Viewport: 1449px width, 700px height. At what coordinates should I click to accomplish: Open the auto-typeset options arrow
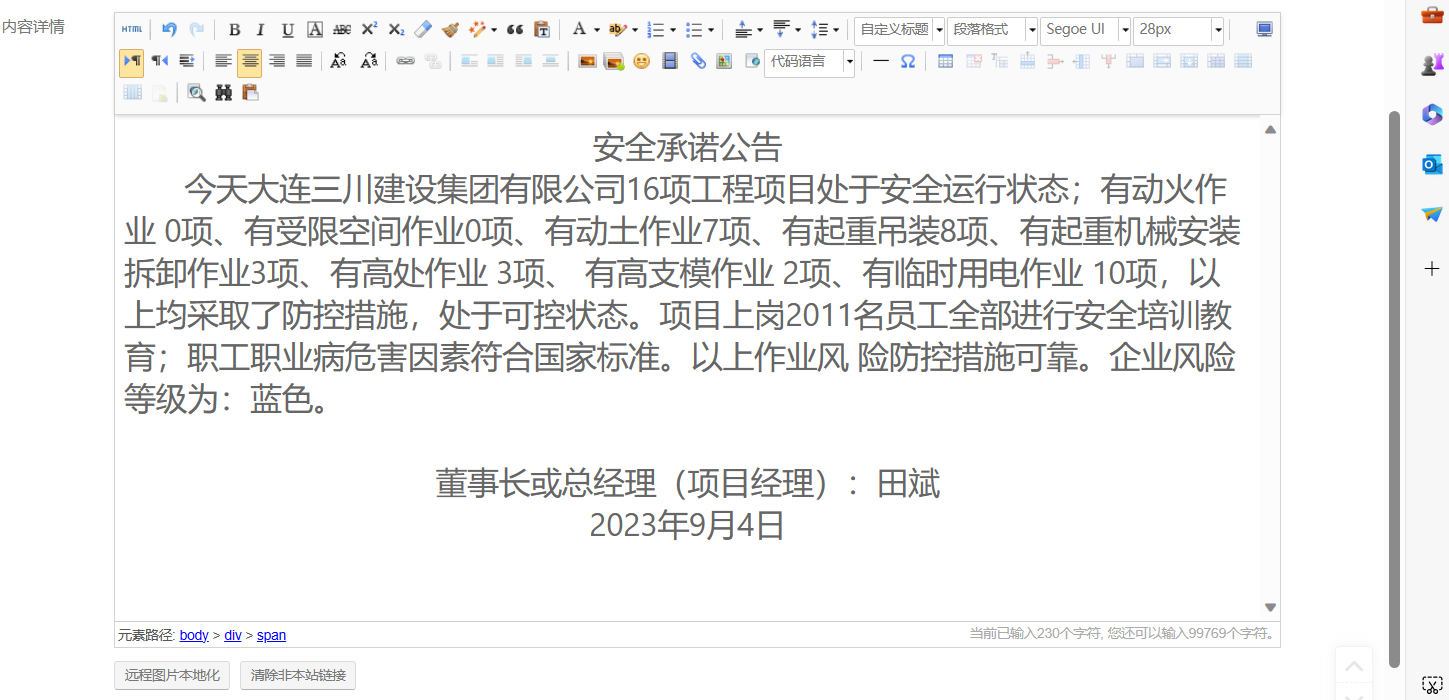click(494, 30)
